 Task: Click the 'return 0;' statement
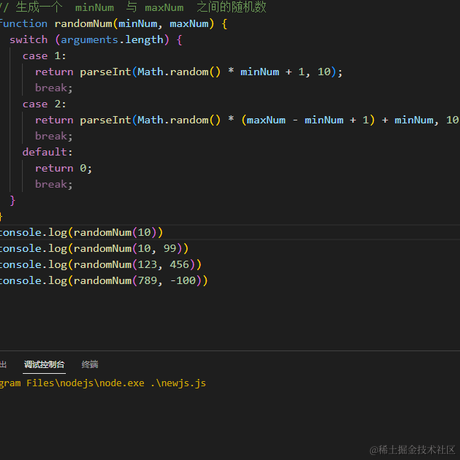63,168
